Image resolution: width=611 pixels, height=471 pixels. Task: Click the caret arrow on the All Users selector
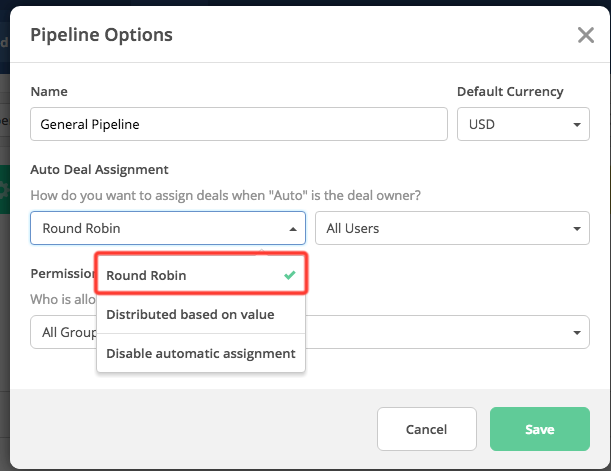pyautogui.click(x=576, y=229)
